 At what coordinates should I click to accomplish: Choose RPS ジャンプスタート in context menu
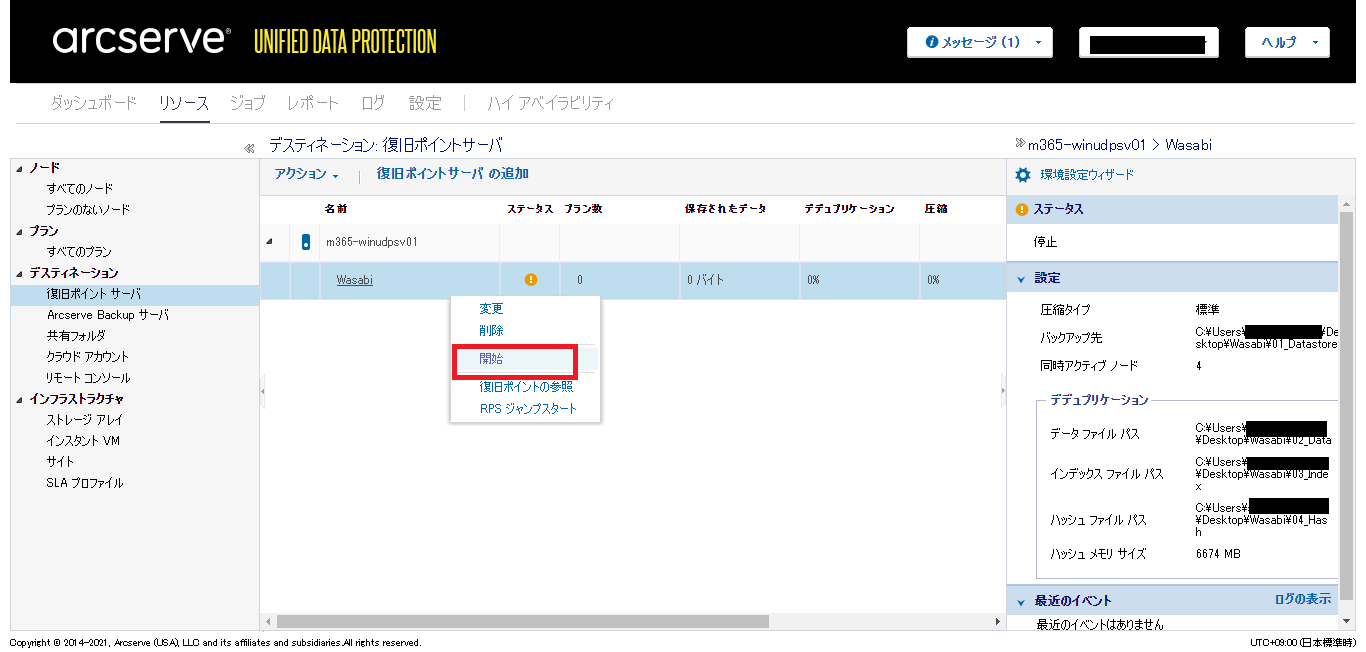click(528, 409)
